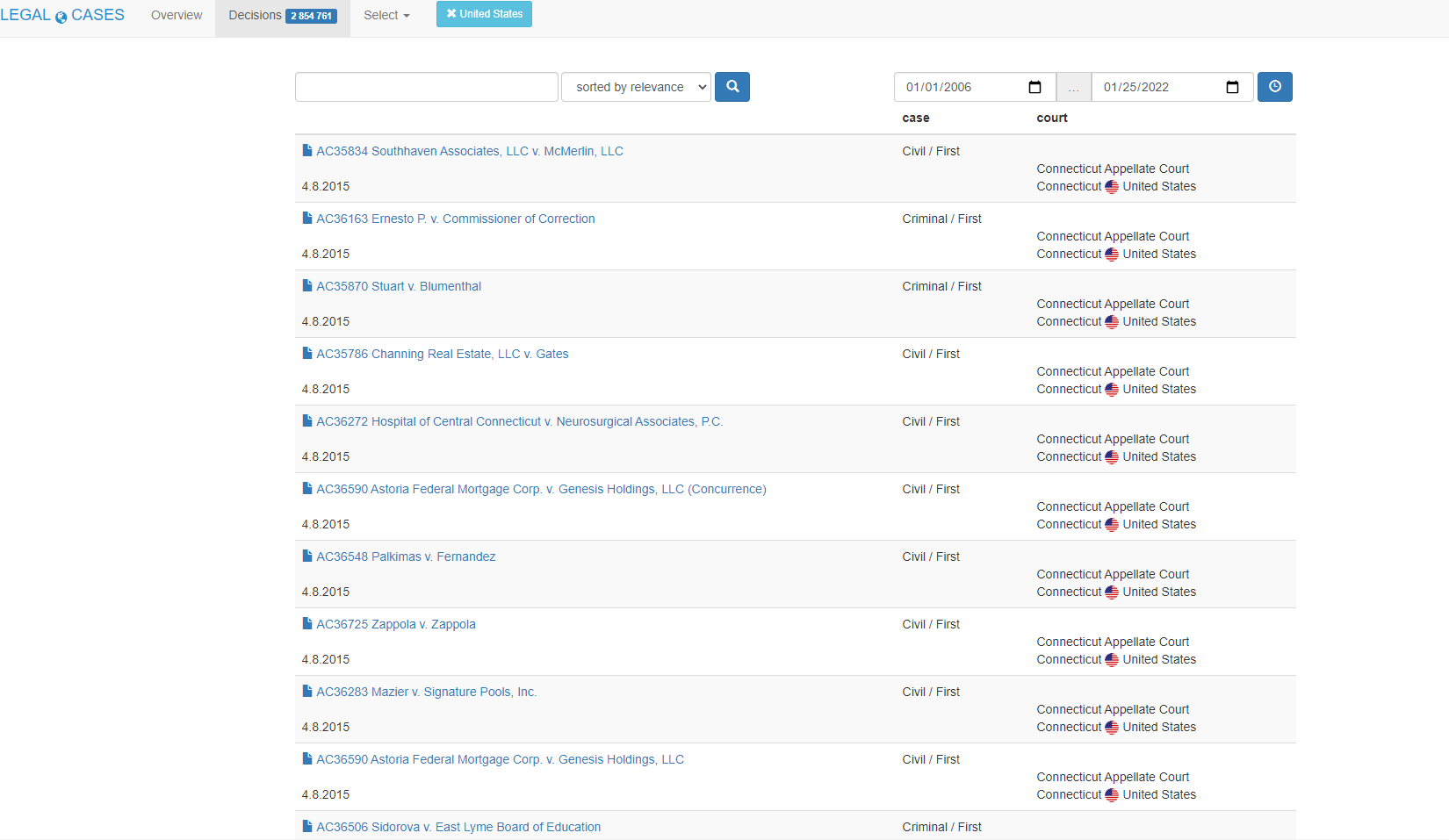Screen dimensions: 1449x840
Task: Remove the United States filter tag
Action: pyautogui.click(x=484, y=14)
